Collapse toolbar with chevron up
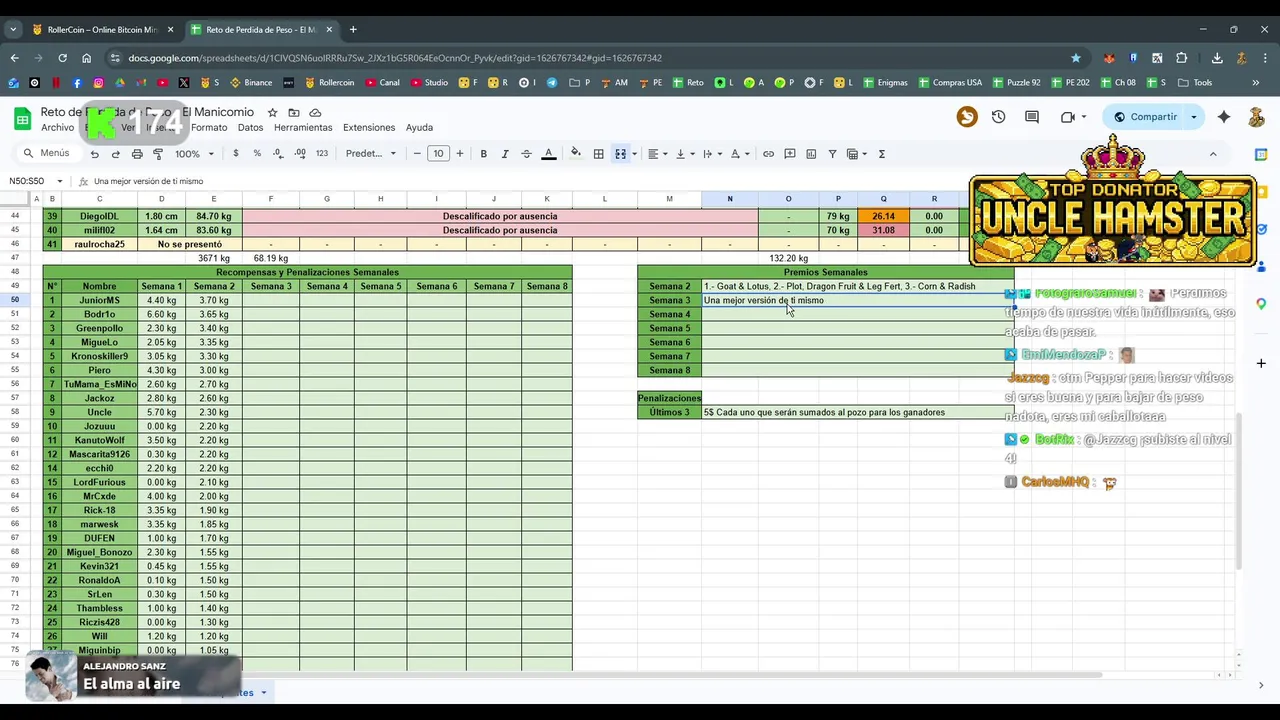The image size is (1280, 720). pos(1213,154)
